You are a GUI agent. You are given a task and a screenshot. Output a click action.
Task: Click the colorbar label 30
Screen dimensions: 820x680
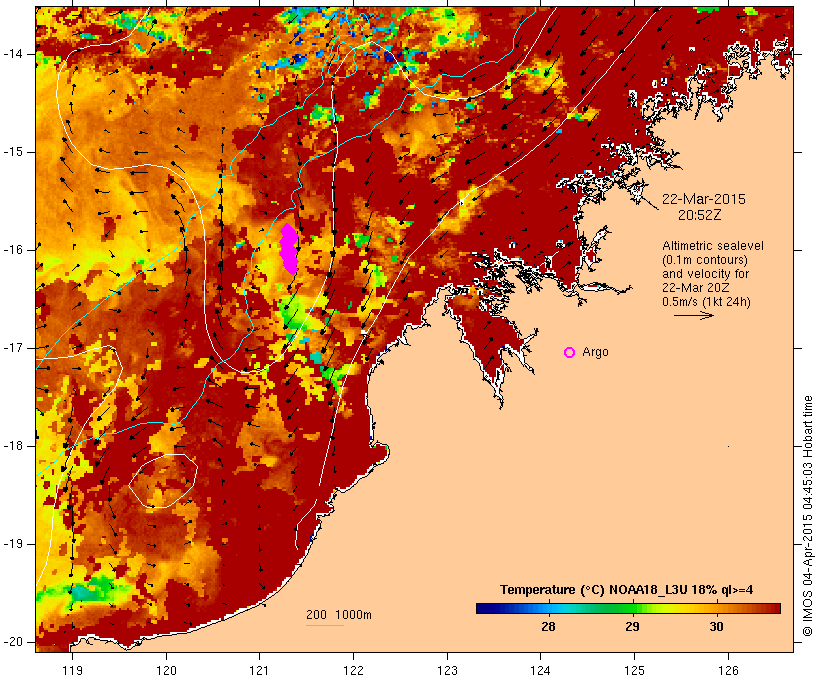point(716,626)
